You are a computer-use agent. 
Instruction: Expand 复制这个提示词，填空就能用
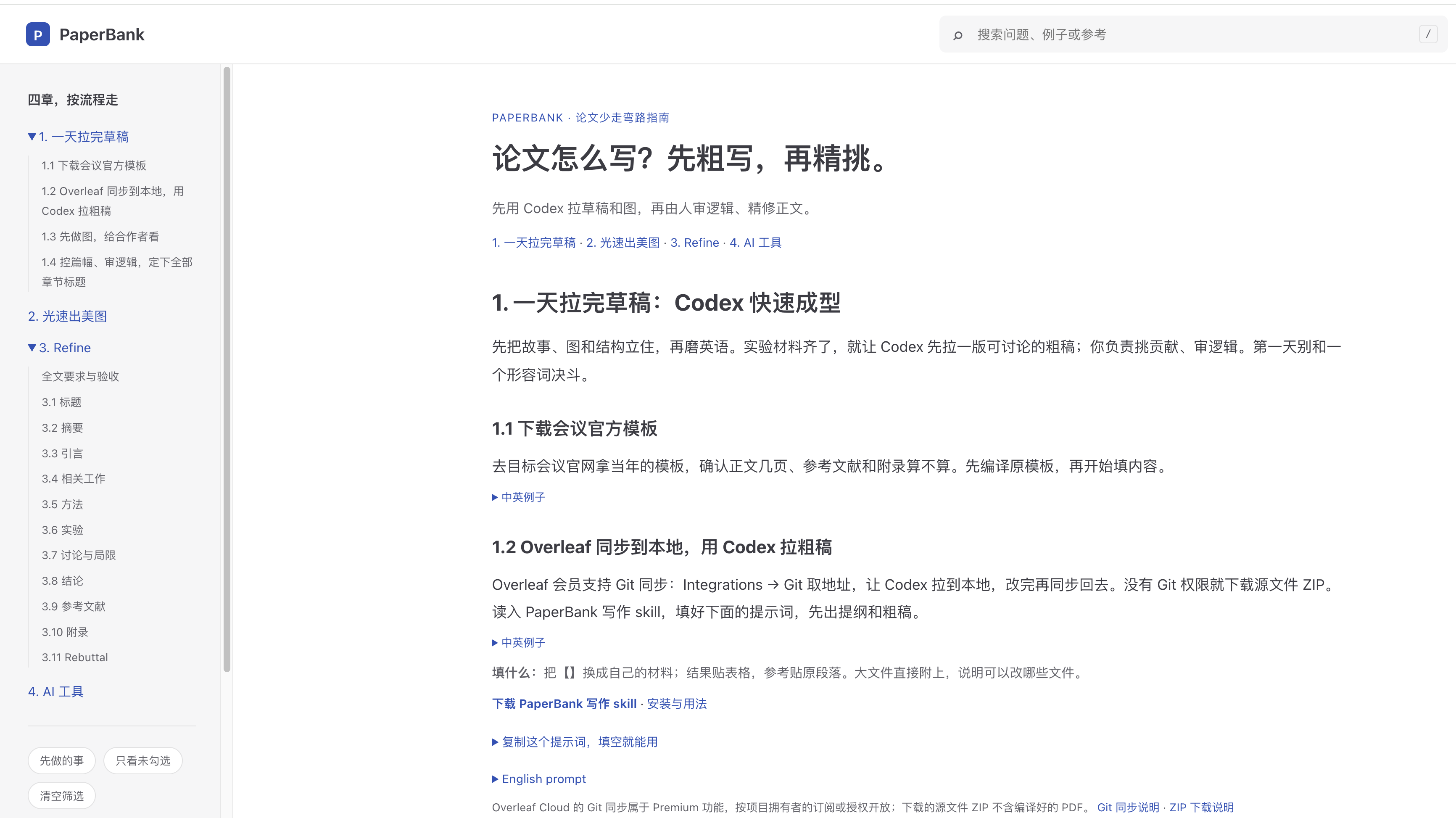point(575,741)
